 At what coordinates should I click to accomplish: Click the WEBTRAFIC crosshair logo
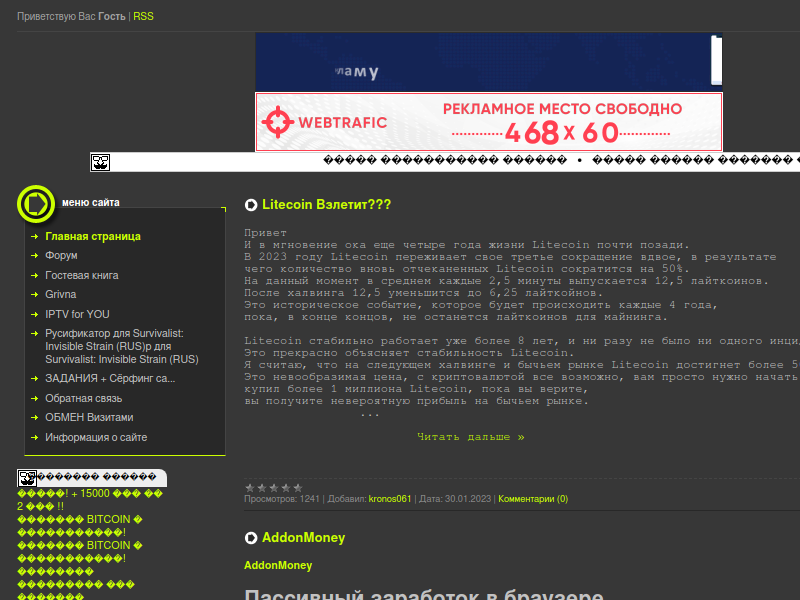click(x=278, y=122)
